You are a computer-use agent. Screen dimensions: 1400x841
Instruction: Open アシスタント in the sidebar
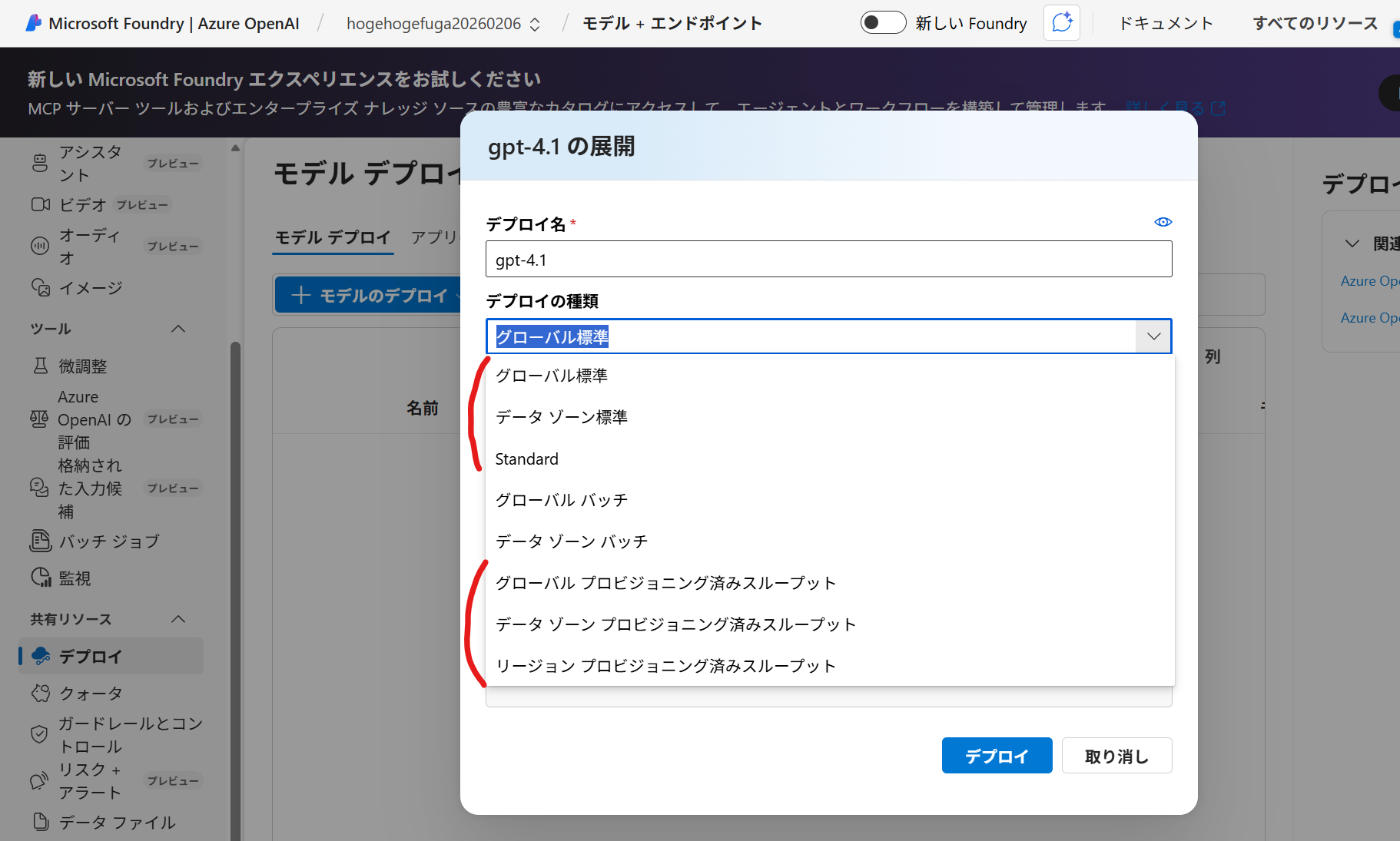click(x=90, y=163)
